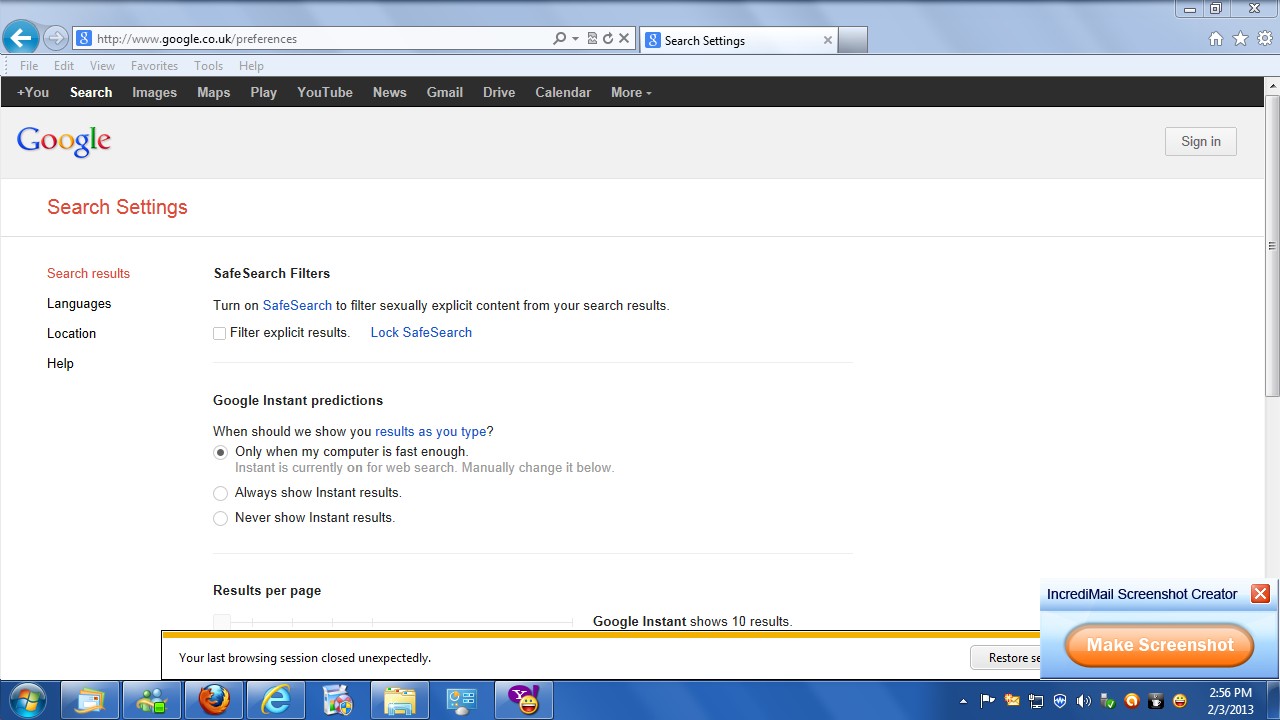Go back with the browser Back arrow
The image size is (1280, 720).
[20, 38]
